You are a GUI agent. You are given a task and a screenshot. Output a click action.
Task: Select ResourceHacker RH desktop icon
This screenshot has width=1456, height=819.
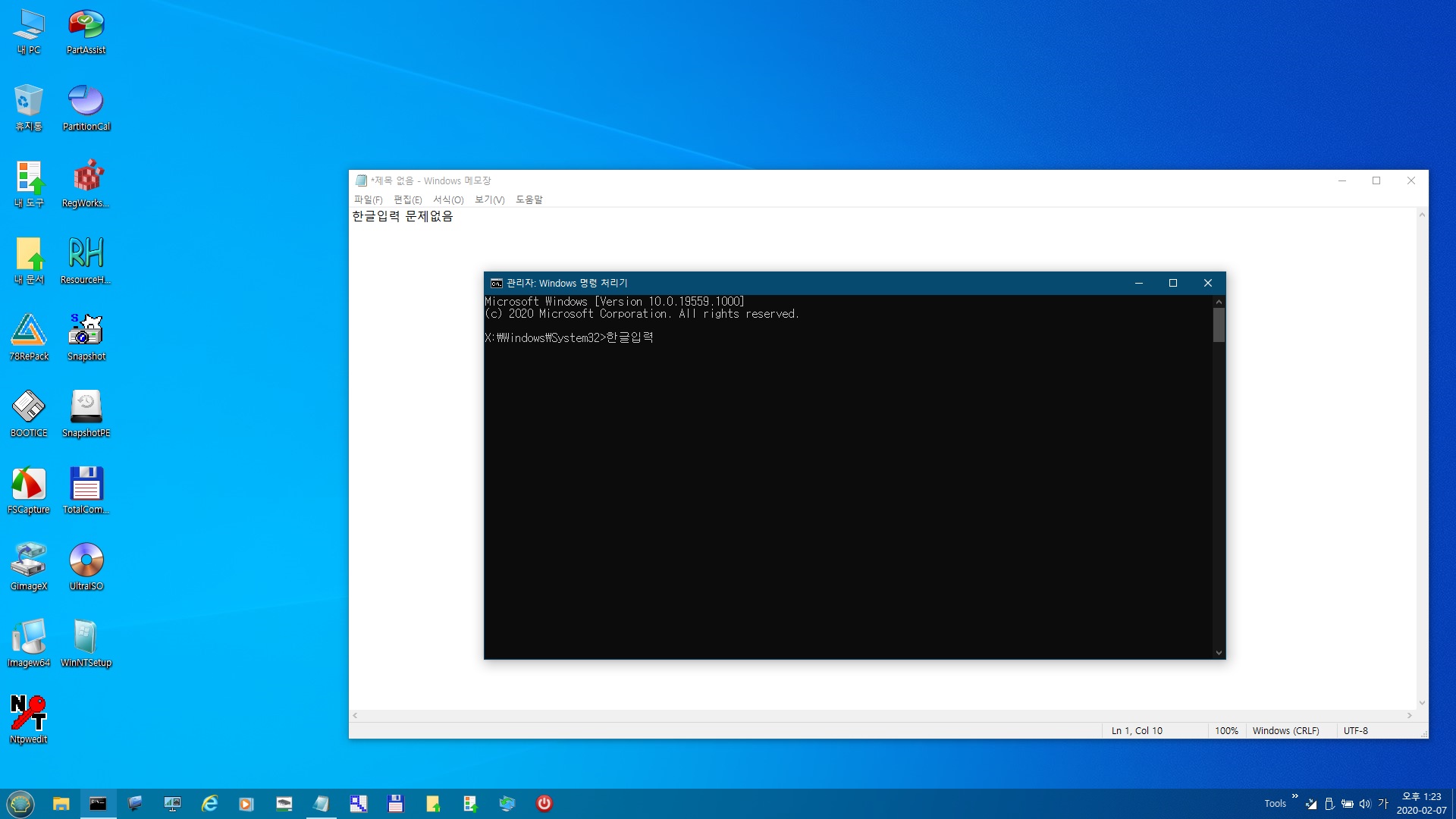86,262
